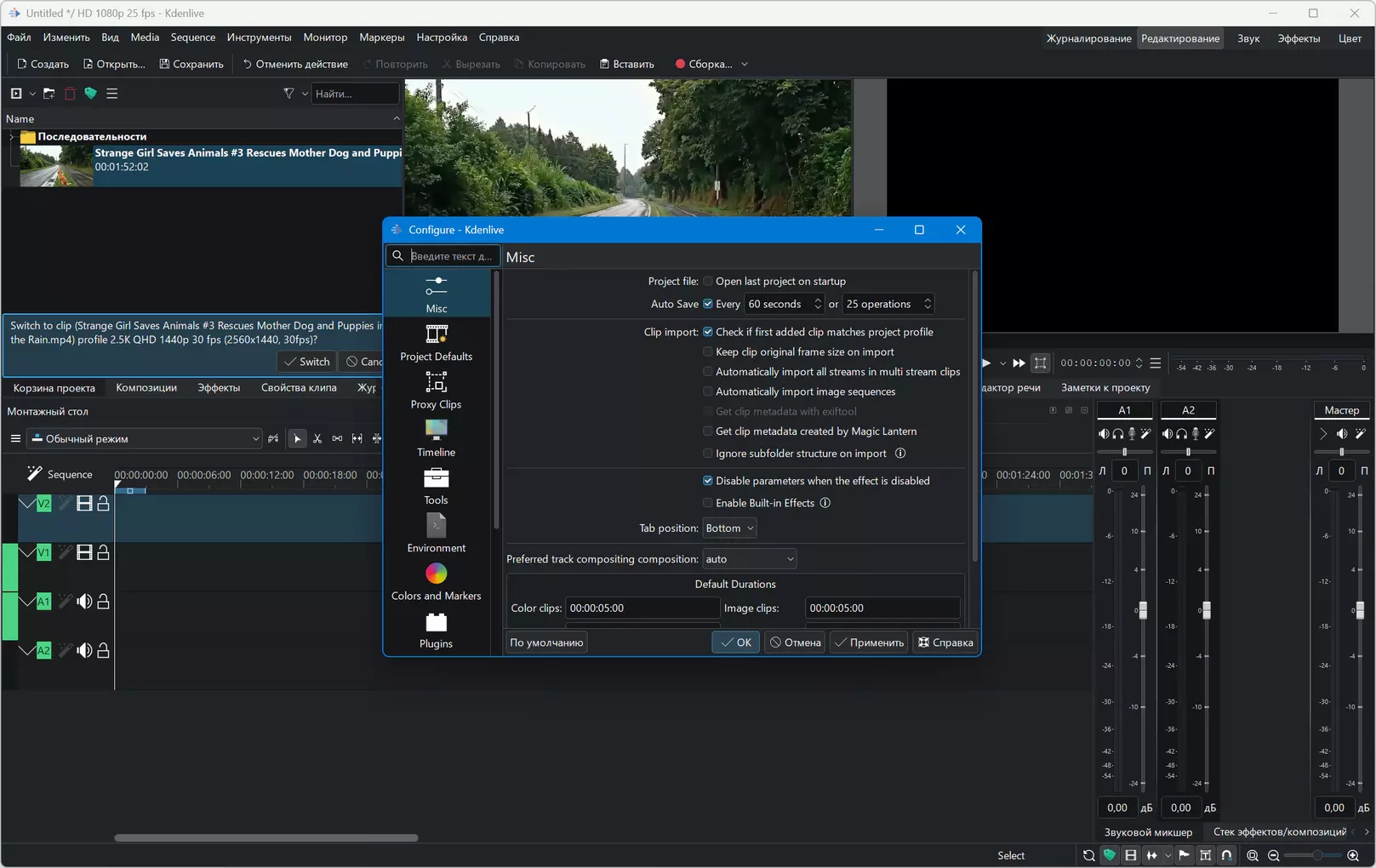This screenshot has width=1376, height=868.
Task: Solo A1 channel with headphones icon in mixer
Action: 1117,434
